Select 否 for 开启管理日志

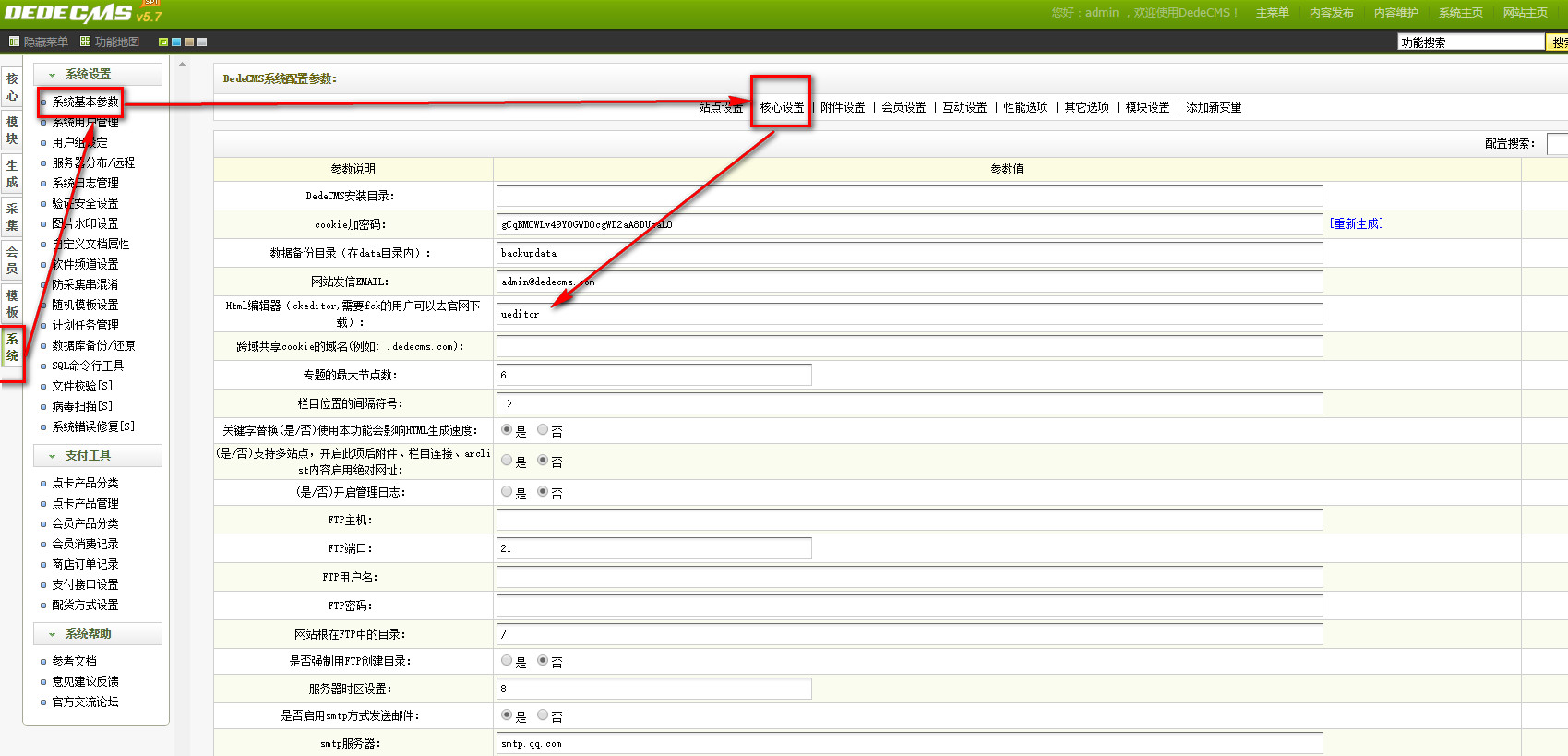543,492
